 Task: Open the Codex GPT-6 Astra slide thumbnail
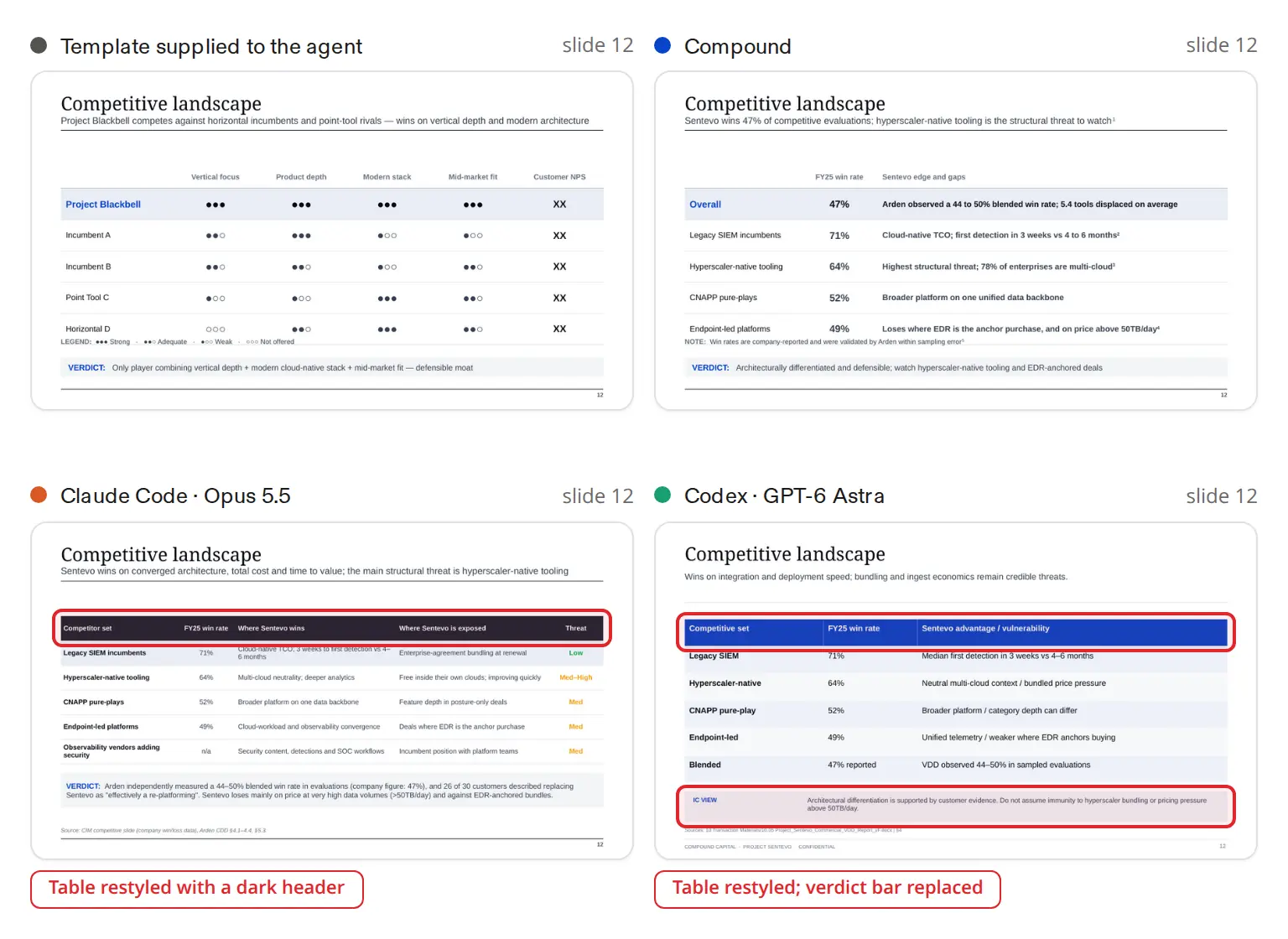pos(956,691)
